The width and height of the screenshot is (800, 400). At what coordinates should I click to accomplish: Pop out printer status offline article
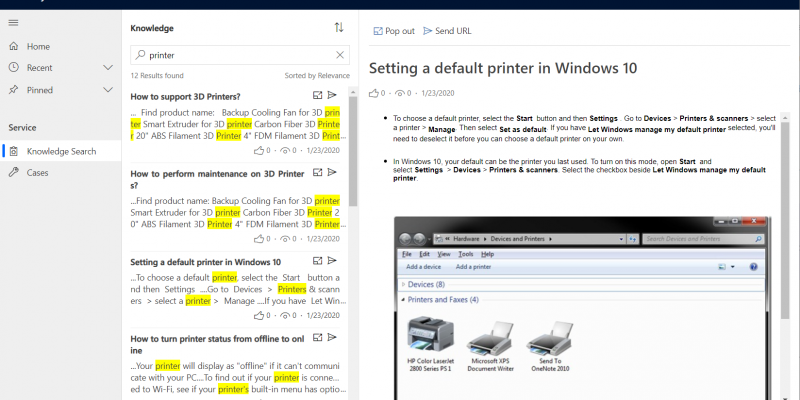click(317, 337)
